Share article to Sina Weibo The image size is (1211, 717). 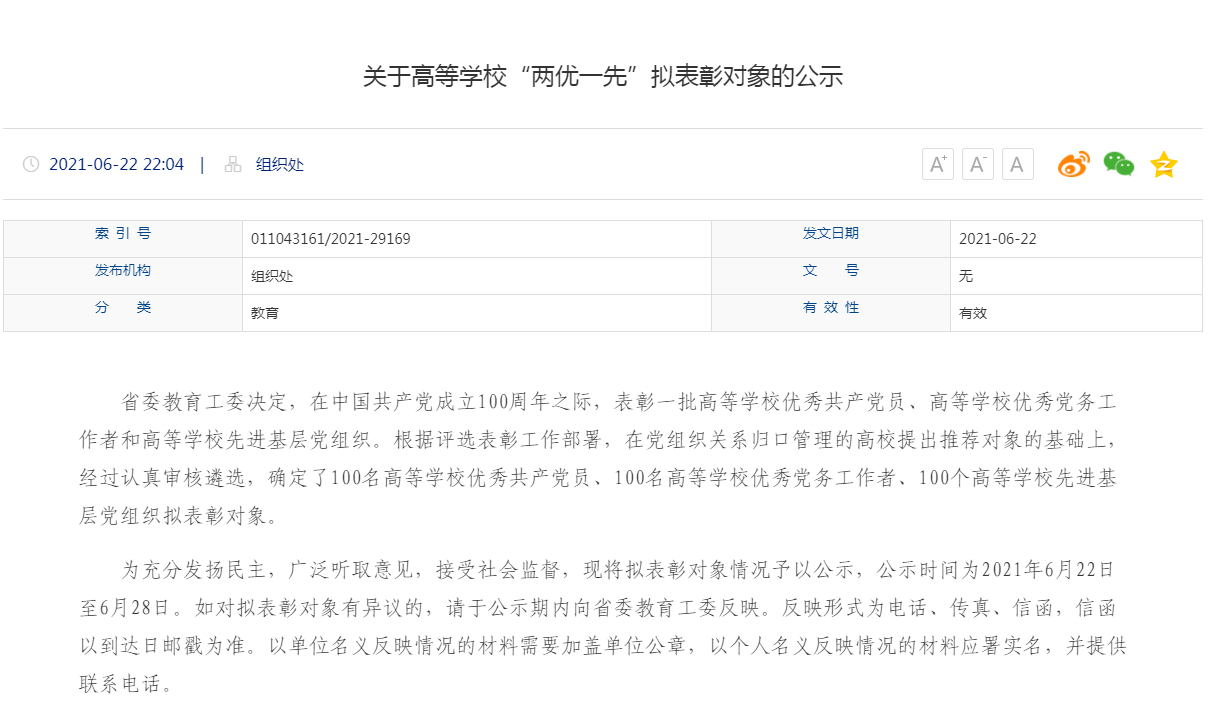pos(1074,164)
